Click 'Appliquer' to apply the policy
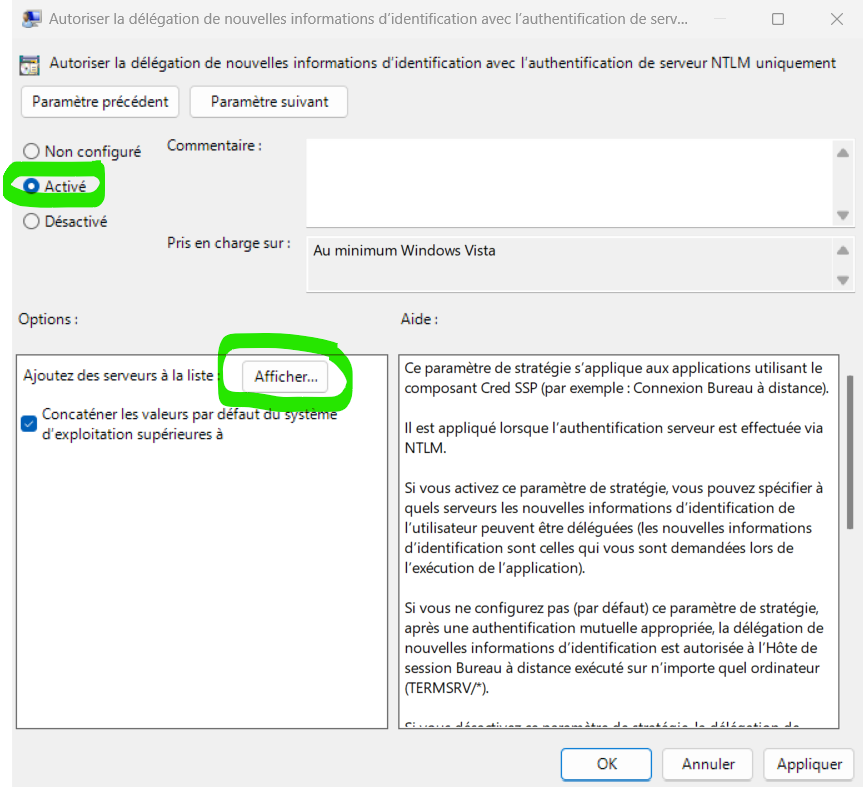Image resolution: width=863 pixels, height=787 pixels. [x=808, y=764]
